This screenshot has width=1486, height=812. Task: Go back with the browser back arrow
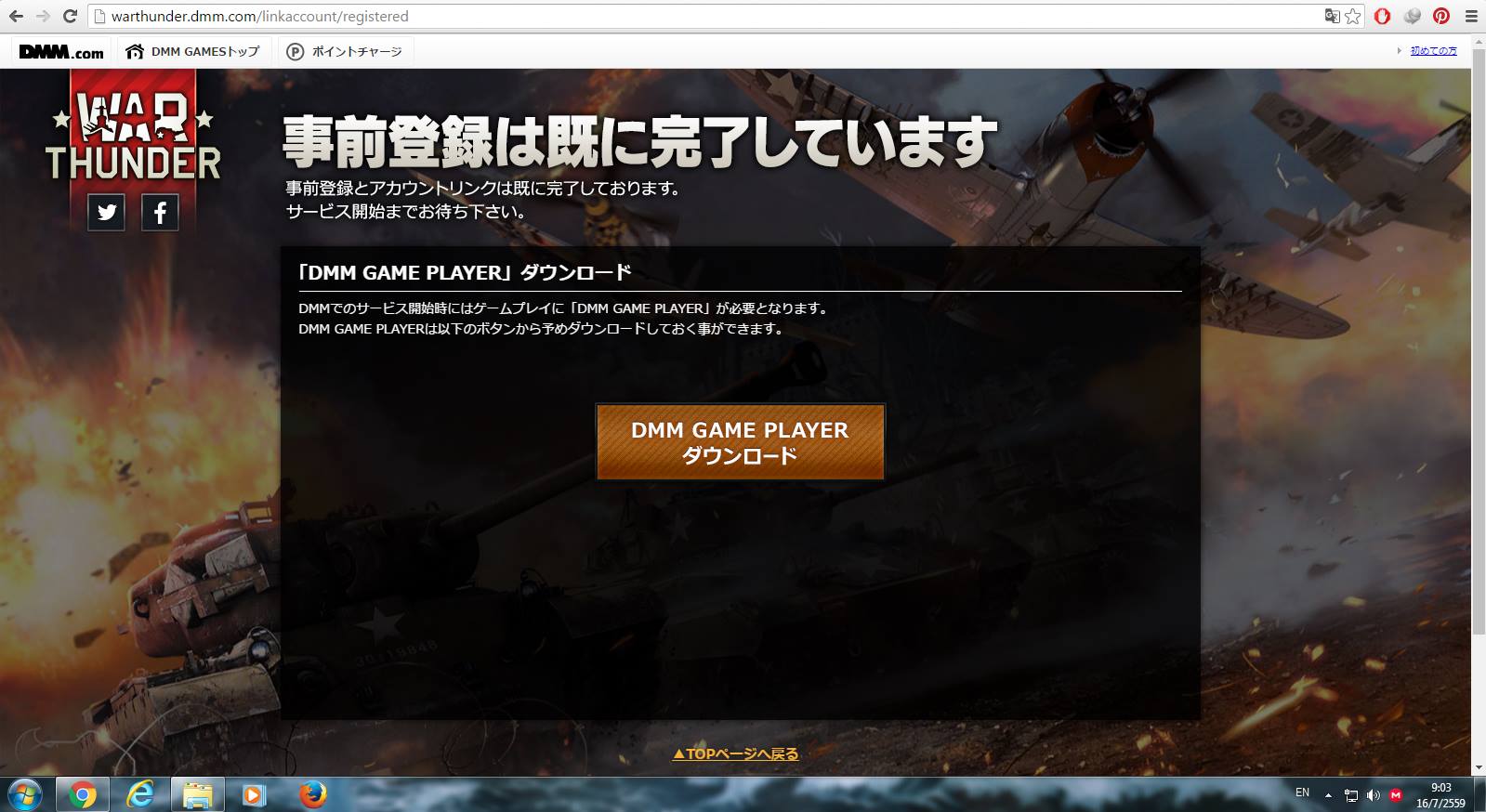point(16,16)
